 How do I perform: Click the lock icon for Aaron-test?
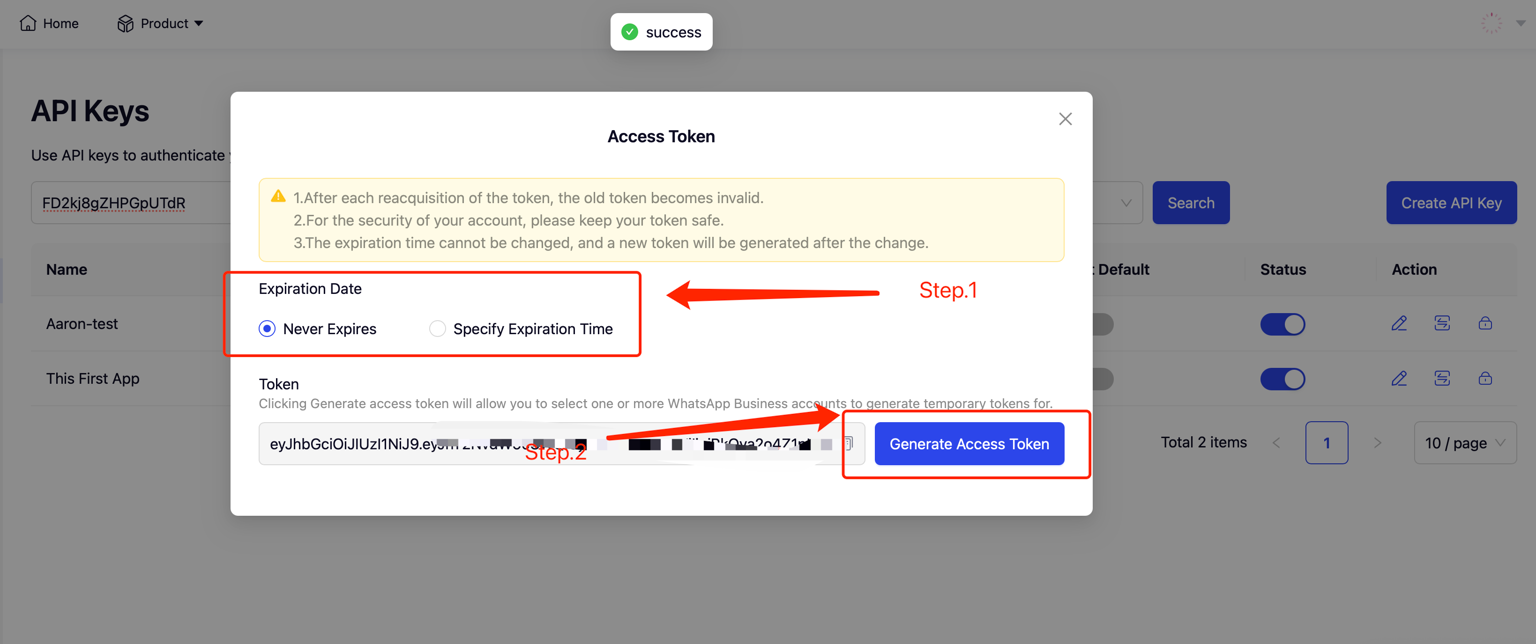(x=1485, y=323)
